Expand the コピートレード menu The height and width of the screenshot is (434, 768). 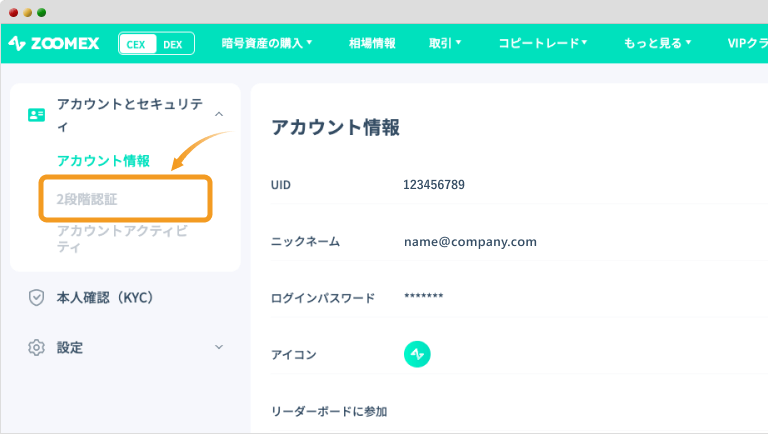543,43
